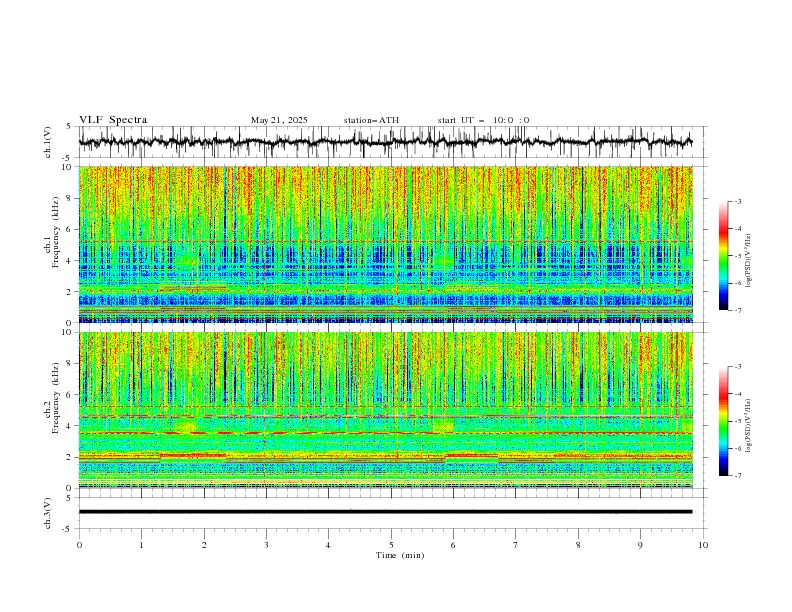This screenshot has height=612, width=792.
Task: Click inside the ch.2 spectrogram panel
Action: click(386, 410)
